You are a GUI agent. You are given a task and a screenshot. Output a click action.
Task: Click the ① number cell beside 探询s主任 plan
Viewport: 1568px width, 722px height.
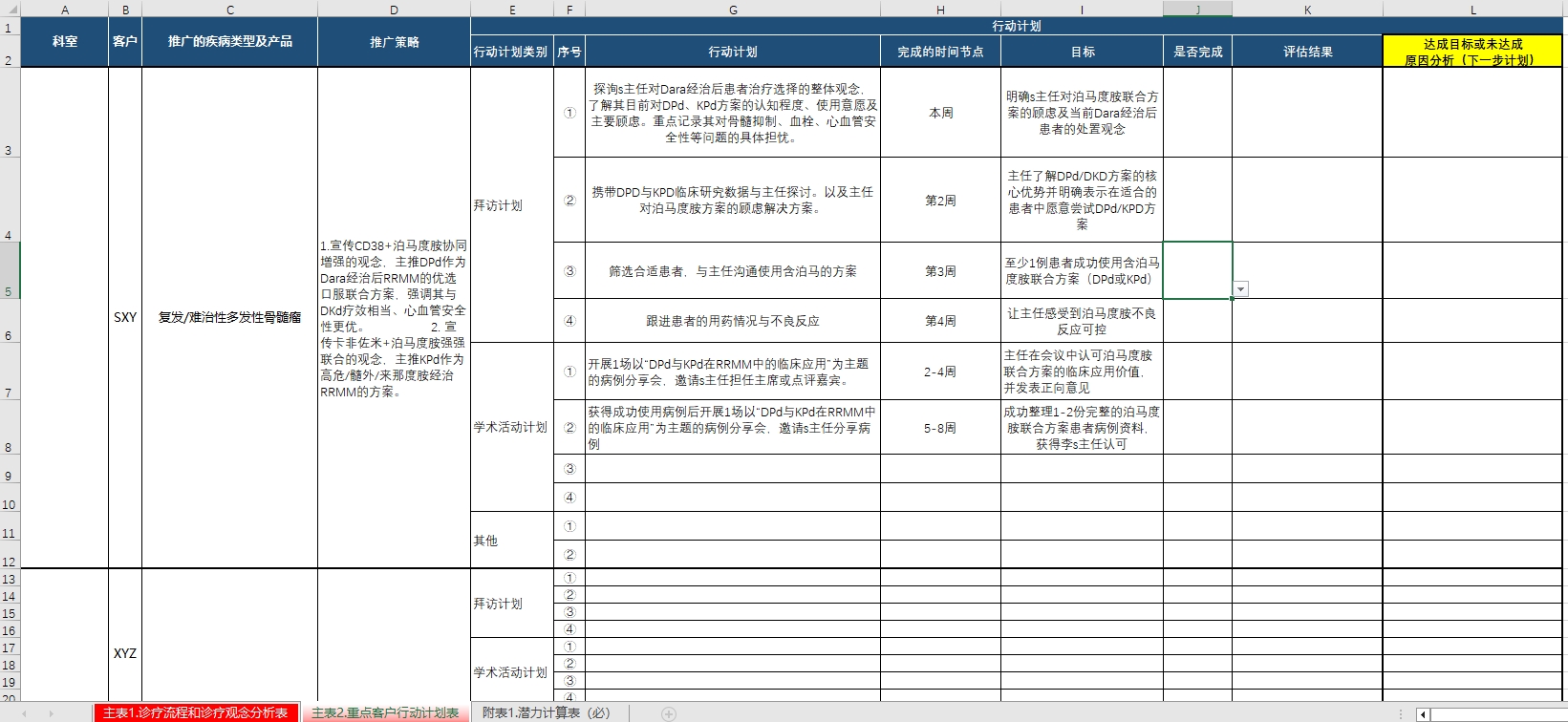pyautogui.click(x=569, y=113)
